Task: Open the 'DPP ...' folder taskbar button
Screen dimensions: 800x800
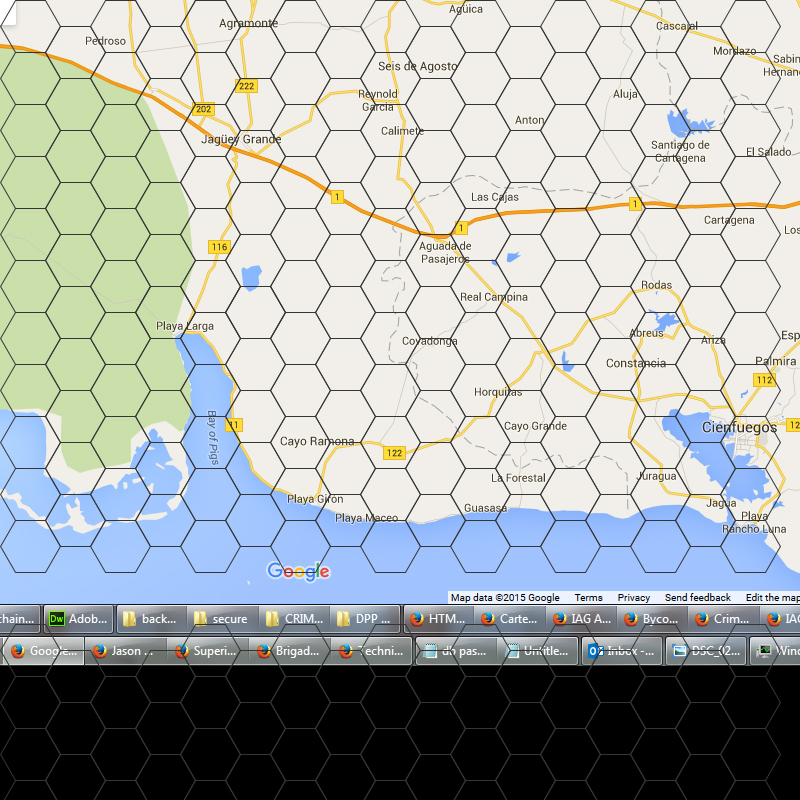Action: point(365,619)
